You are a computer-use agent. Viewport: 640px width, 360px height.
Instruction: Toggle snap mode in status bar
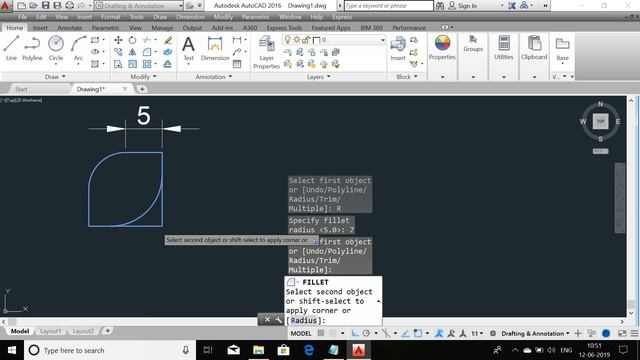(334, 333)
